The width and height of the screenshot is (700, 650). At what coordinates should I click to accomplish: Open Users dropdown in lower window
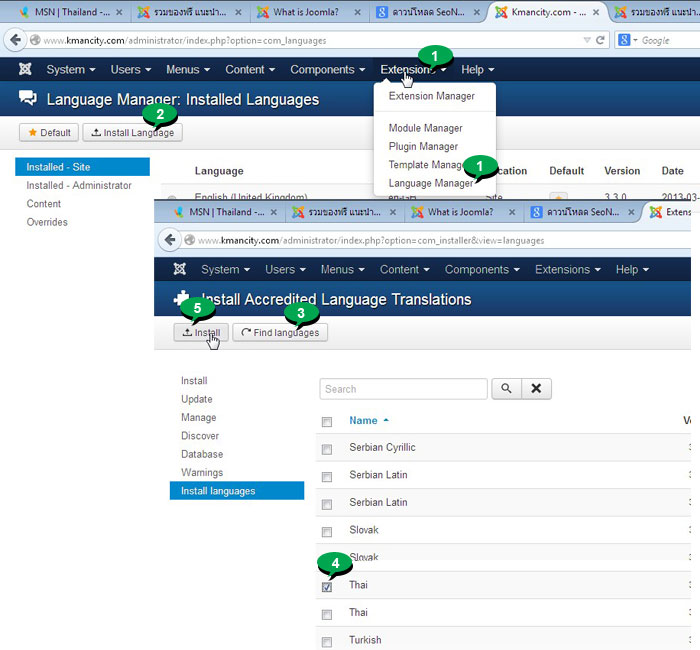285,270
